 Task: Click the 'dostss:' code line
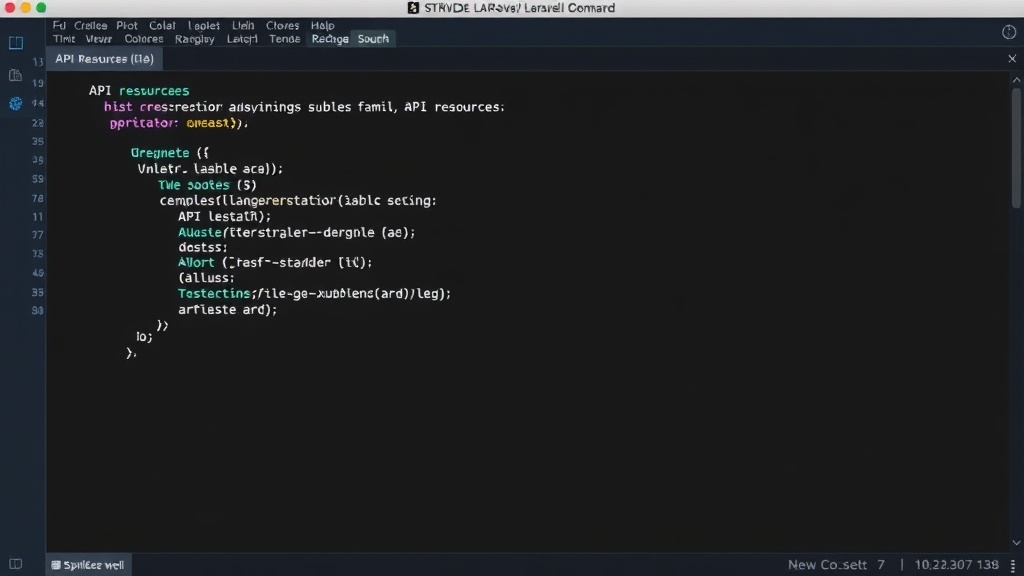click(x=202, y=248)
